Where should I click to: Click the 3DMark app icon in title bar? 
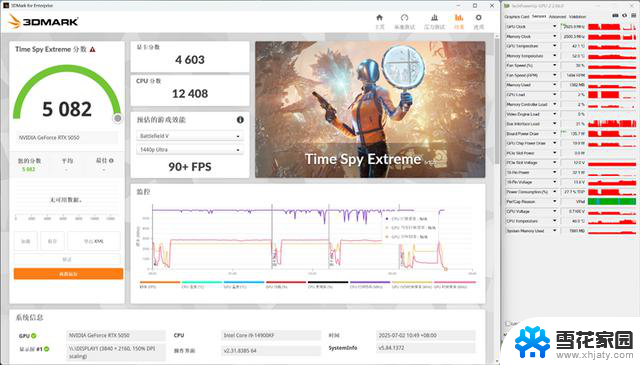pos(6,6)
